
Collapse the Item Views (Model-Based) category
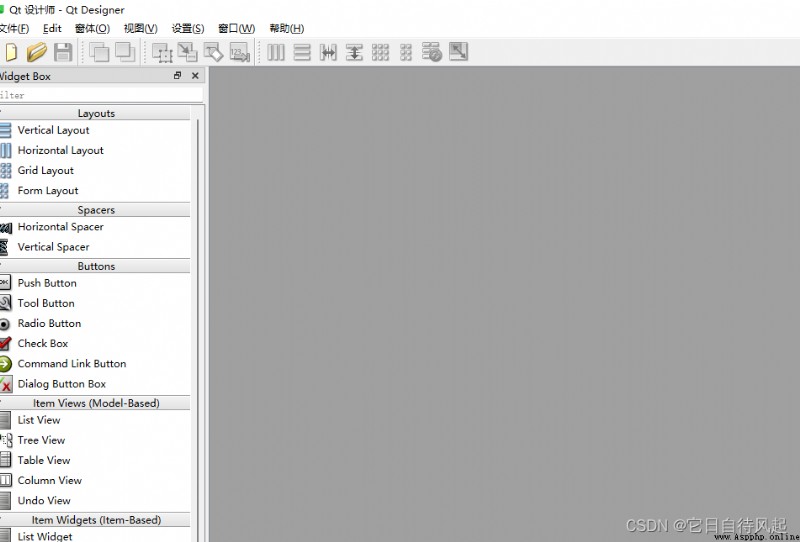[95, 403]
